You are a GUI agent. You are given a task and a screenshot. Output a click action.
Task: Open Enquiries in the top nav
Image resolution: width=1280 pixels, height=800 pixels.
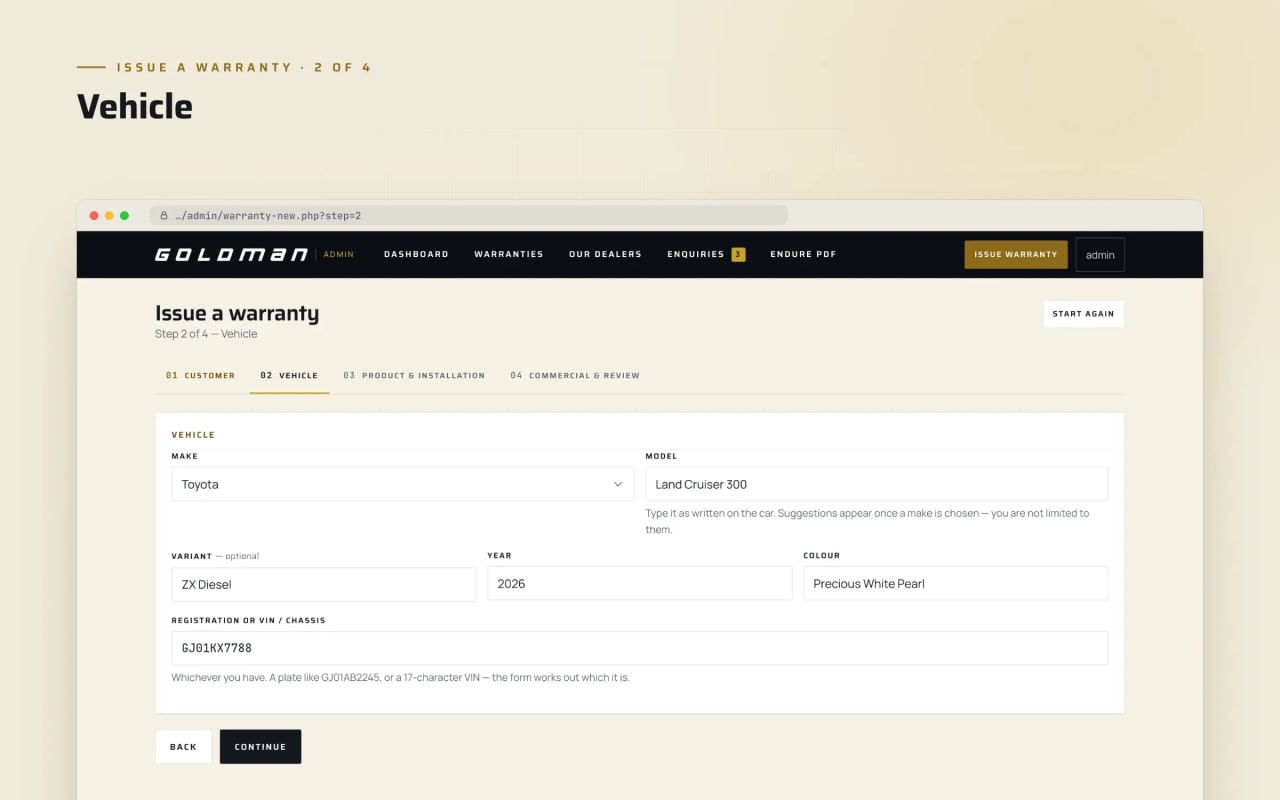pos(696,254)
